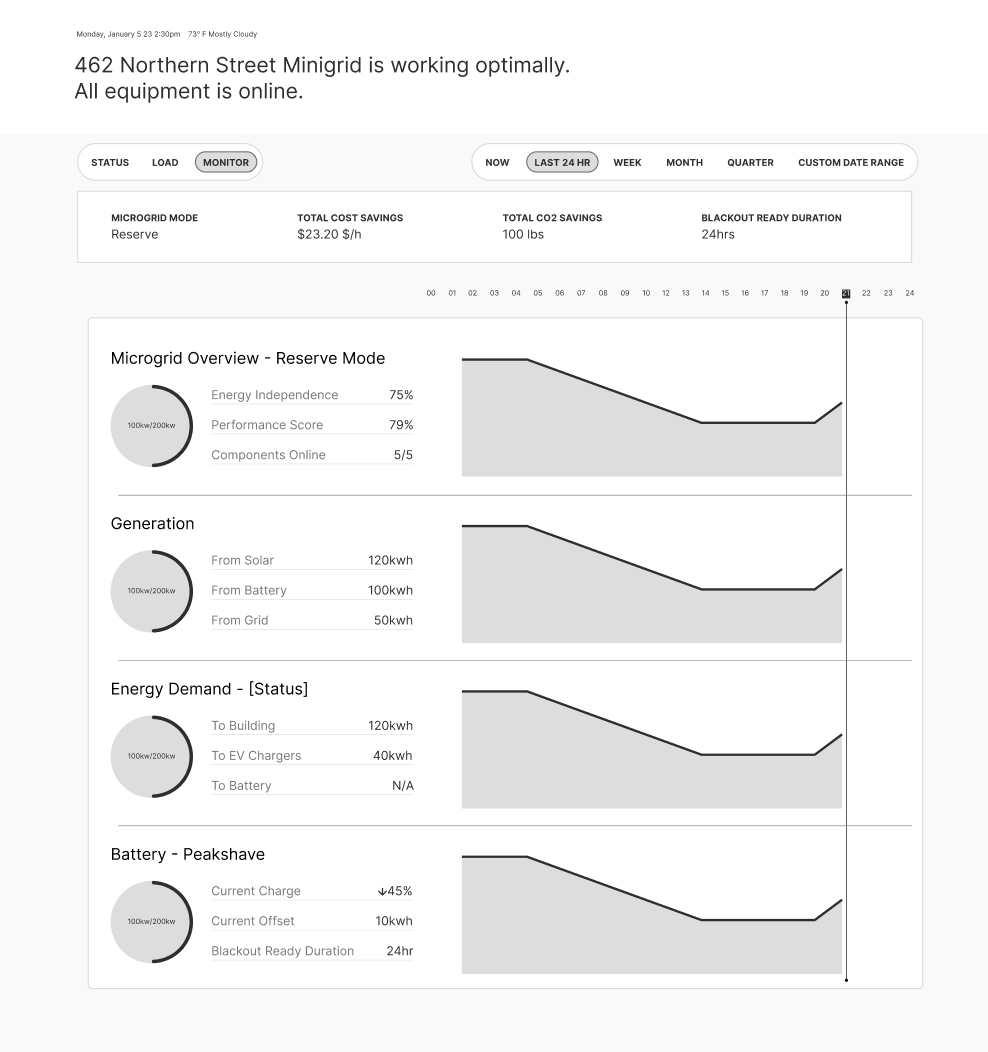Select the NOW time range

click(x=497, y=162)
